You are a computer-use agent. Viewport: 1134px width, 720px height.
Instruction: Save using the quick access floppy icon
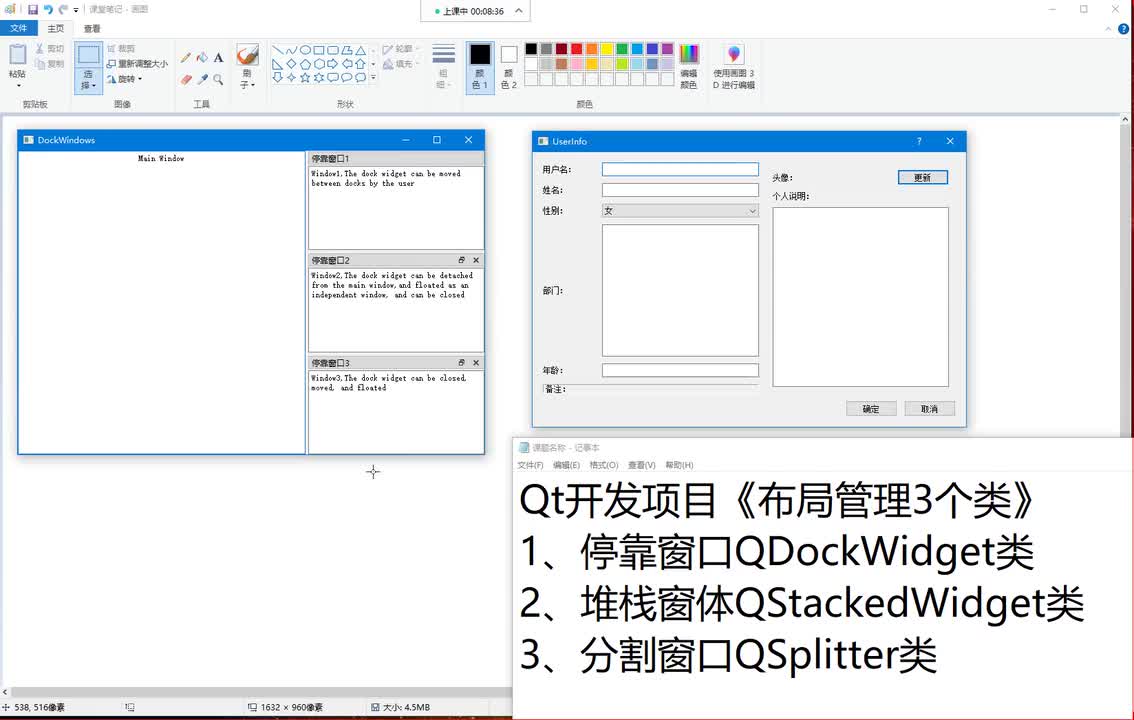point(33,9)
